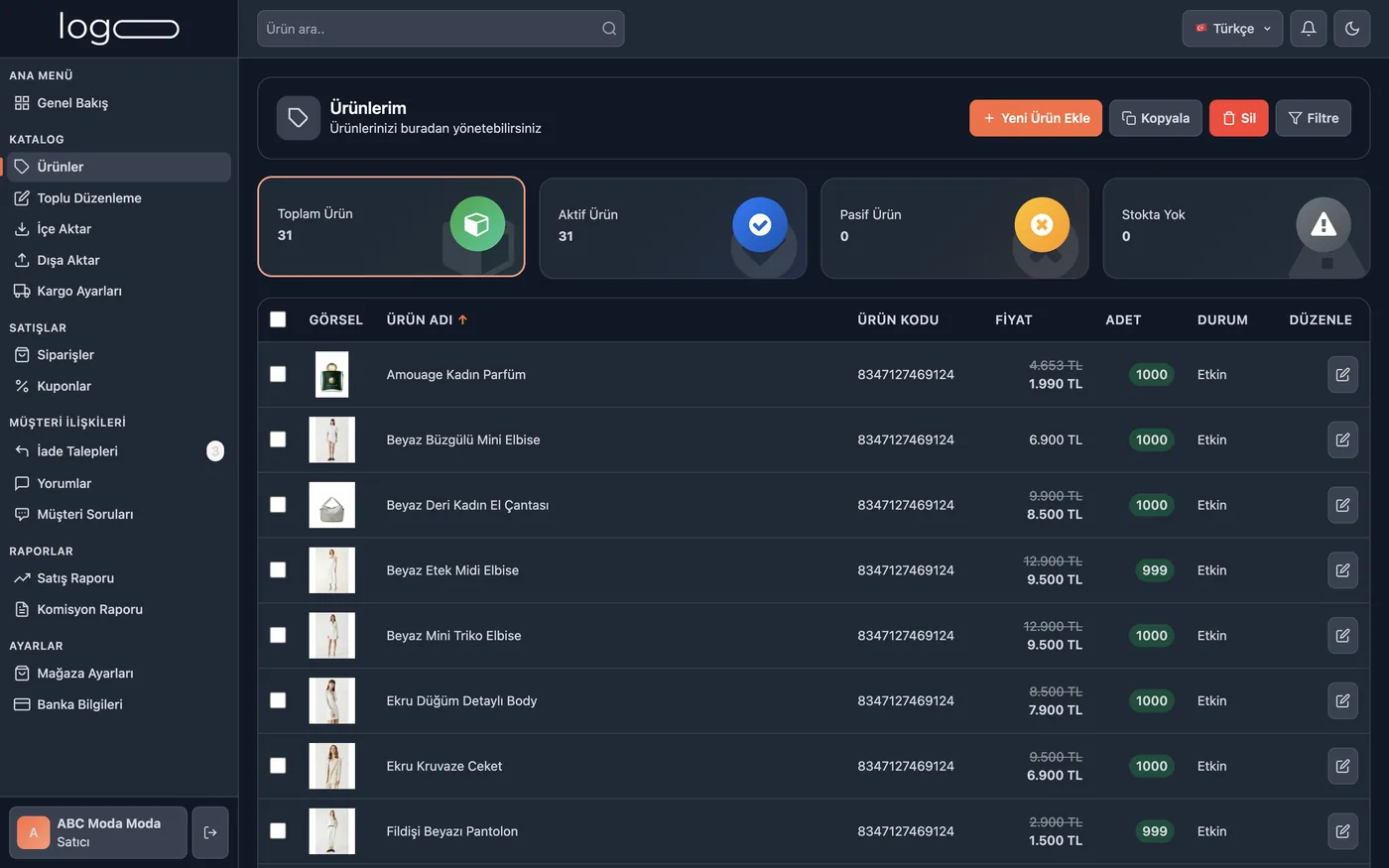Edit Amouage Kadın Parfüm via edit icon
The height and width of the screenshot is (868, 1389).
click(1342, 374)
